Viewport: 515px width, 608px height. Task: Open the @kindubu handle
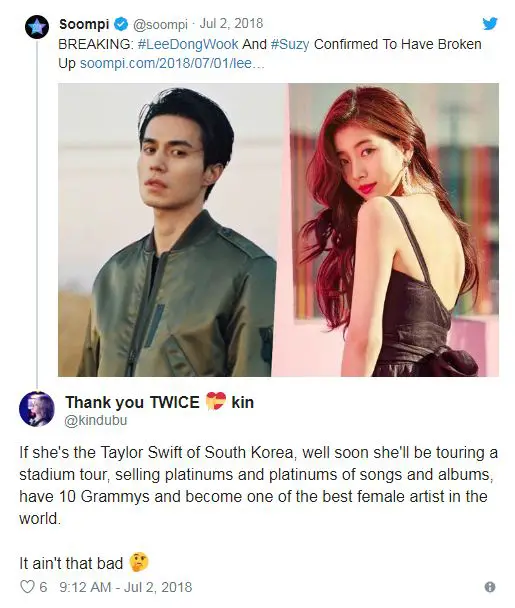(x=96, y=420)
